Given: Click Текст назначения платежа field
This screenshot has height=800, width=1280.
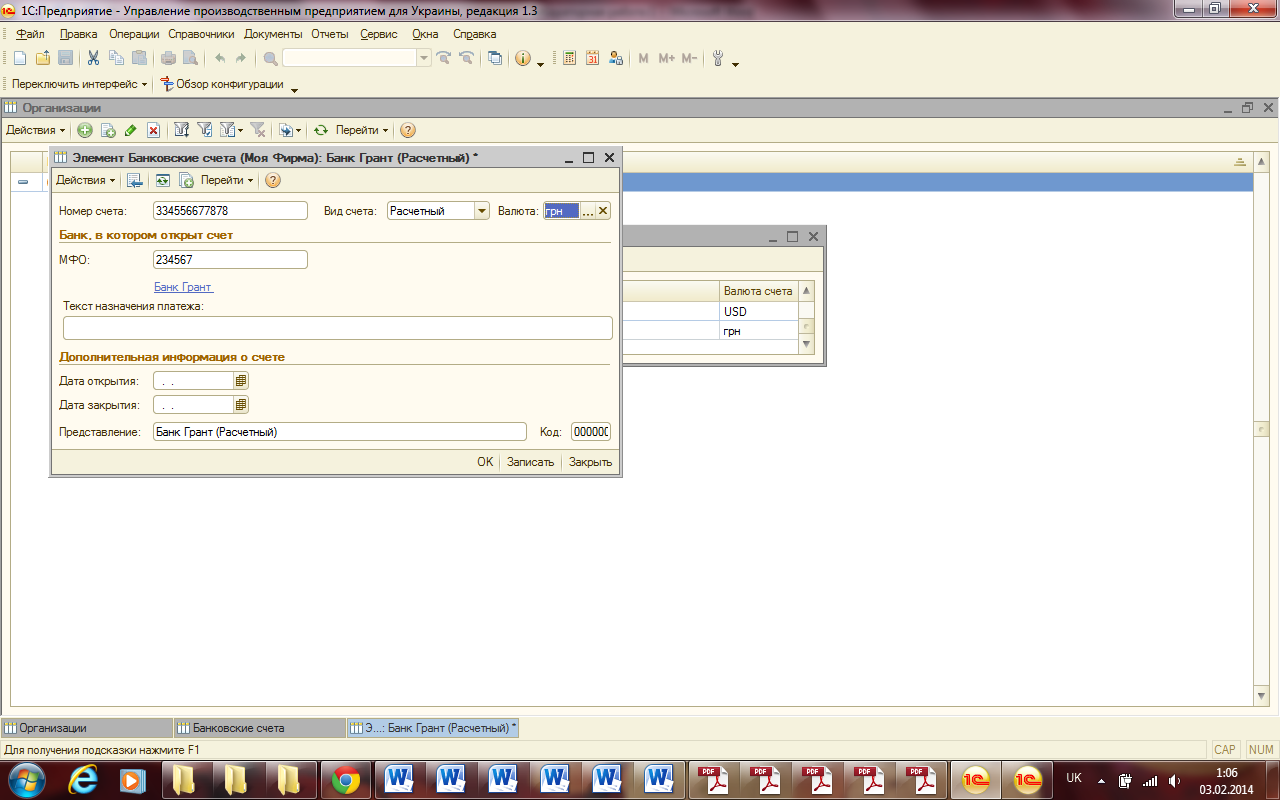Looking at the screenshot, I should tap(337, 328).
